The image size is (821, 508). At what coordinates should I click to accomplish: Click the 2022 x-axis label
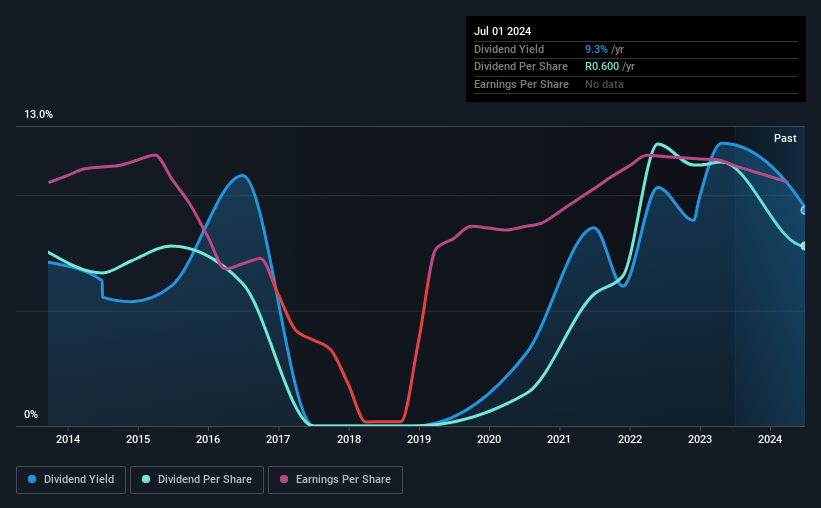pos(630,439)
